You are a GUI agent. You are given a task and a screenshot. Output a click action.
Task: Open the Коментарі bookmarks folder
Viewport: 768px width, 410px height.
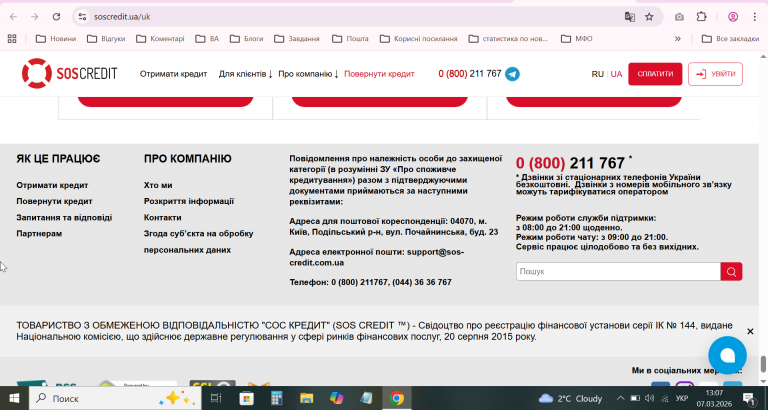(x=160, y=39)
